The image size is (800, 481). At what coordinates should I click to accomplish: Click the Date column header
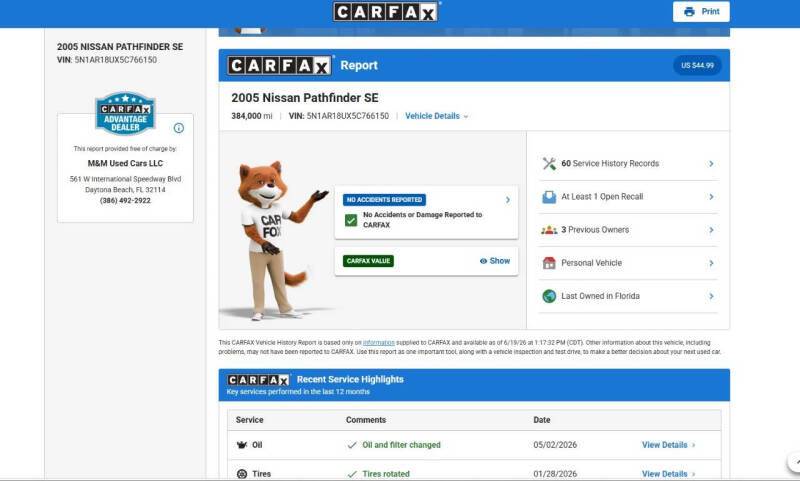pyautogui.click(x=542, y=420)
